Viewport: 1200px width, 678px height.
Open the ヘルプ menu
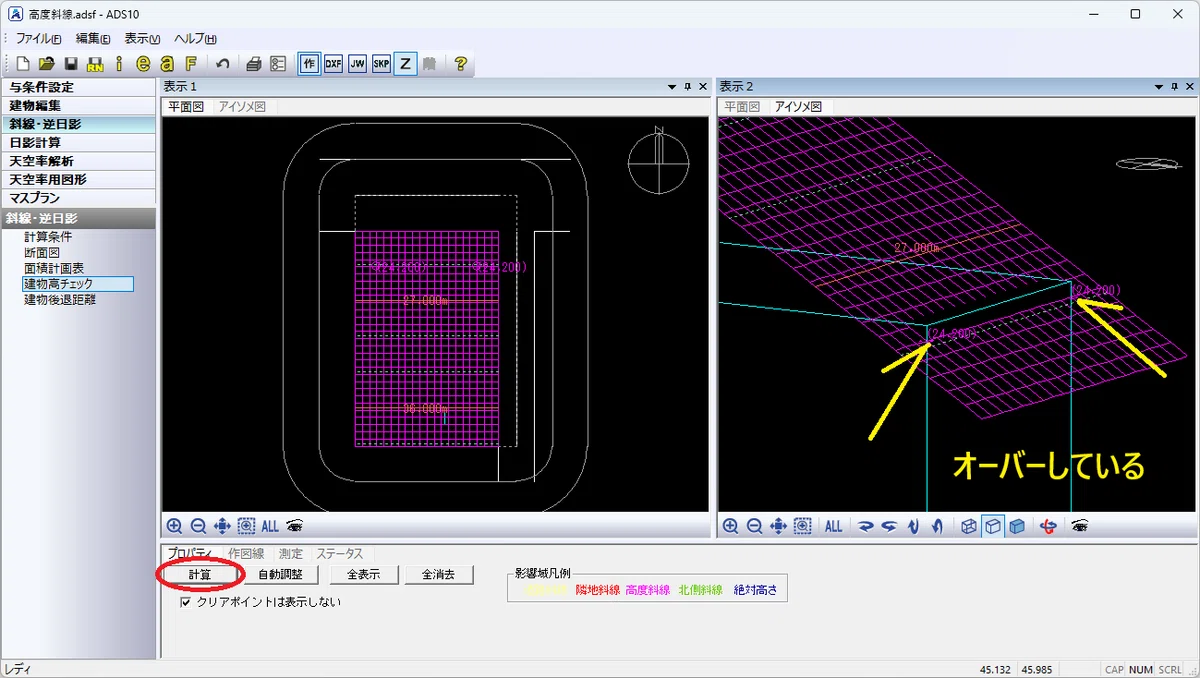195,38
